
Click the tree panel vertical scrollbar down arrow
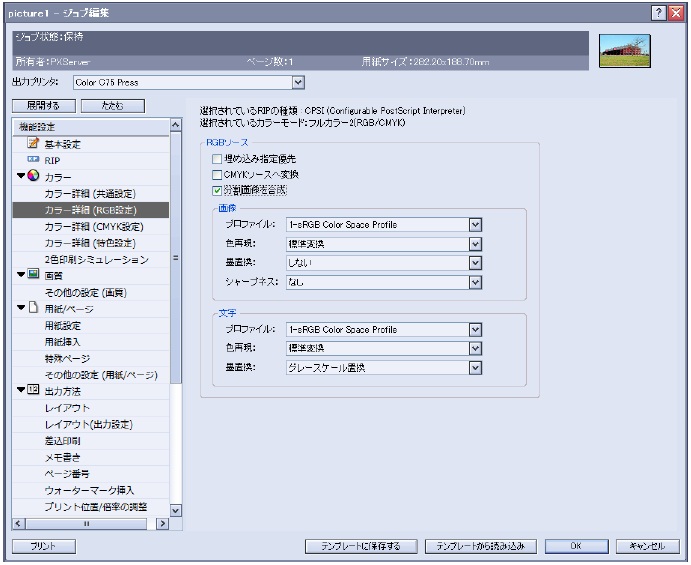[176, 510]
